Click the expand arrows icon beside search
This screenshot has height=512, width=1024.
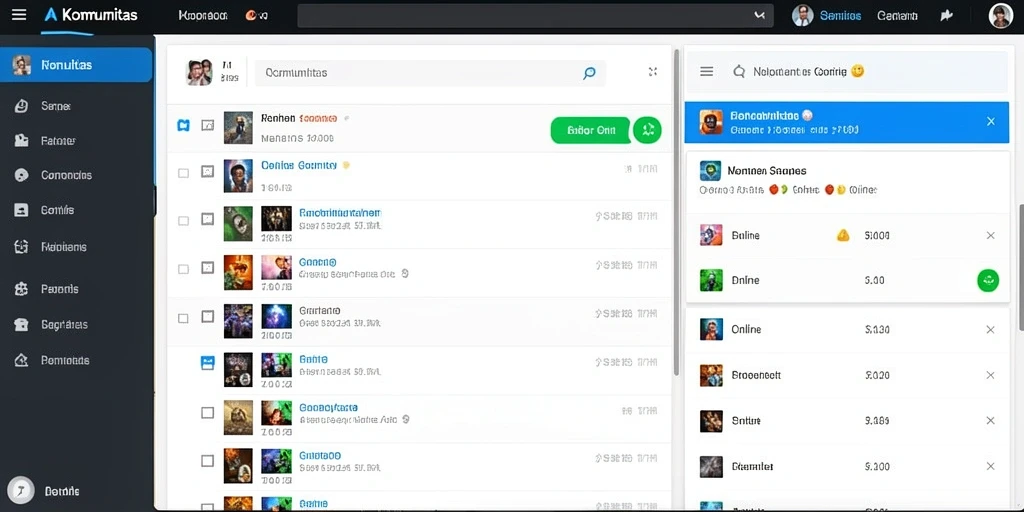point(652,72)
